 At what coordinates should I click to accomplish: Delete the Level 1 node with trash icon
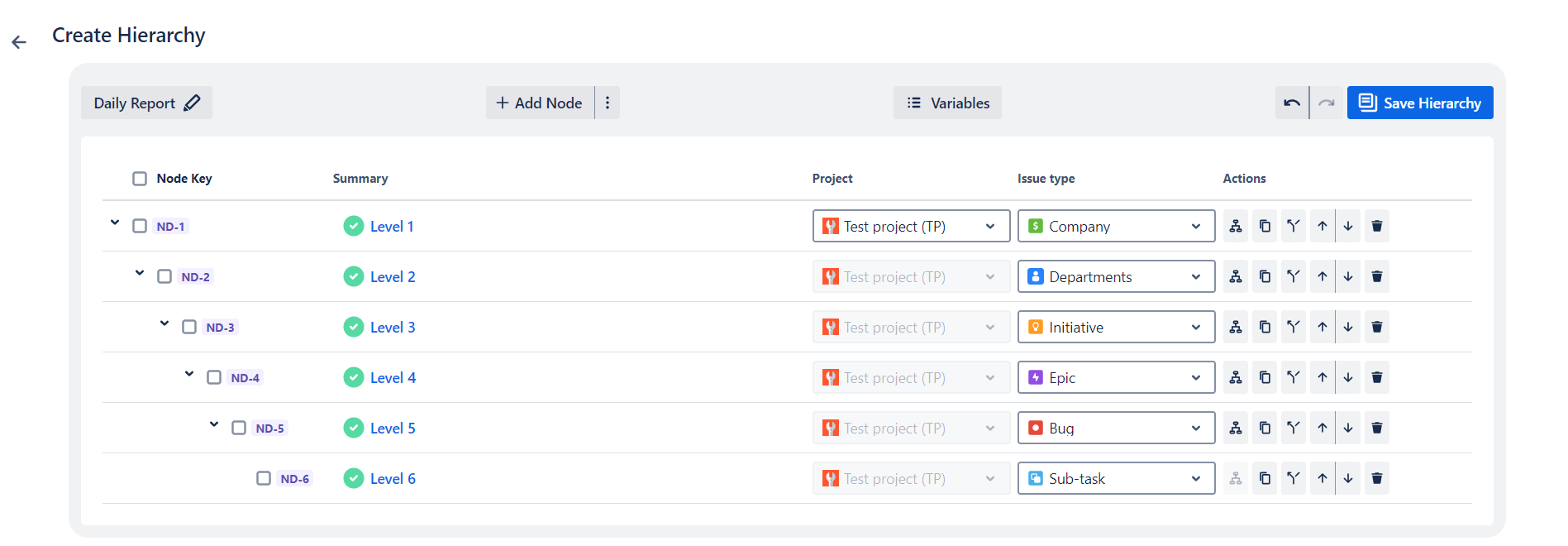[x=1376, y=226]
